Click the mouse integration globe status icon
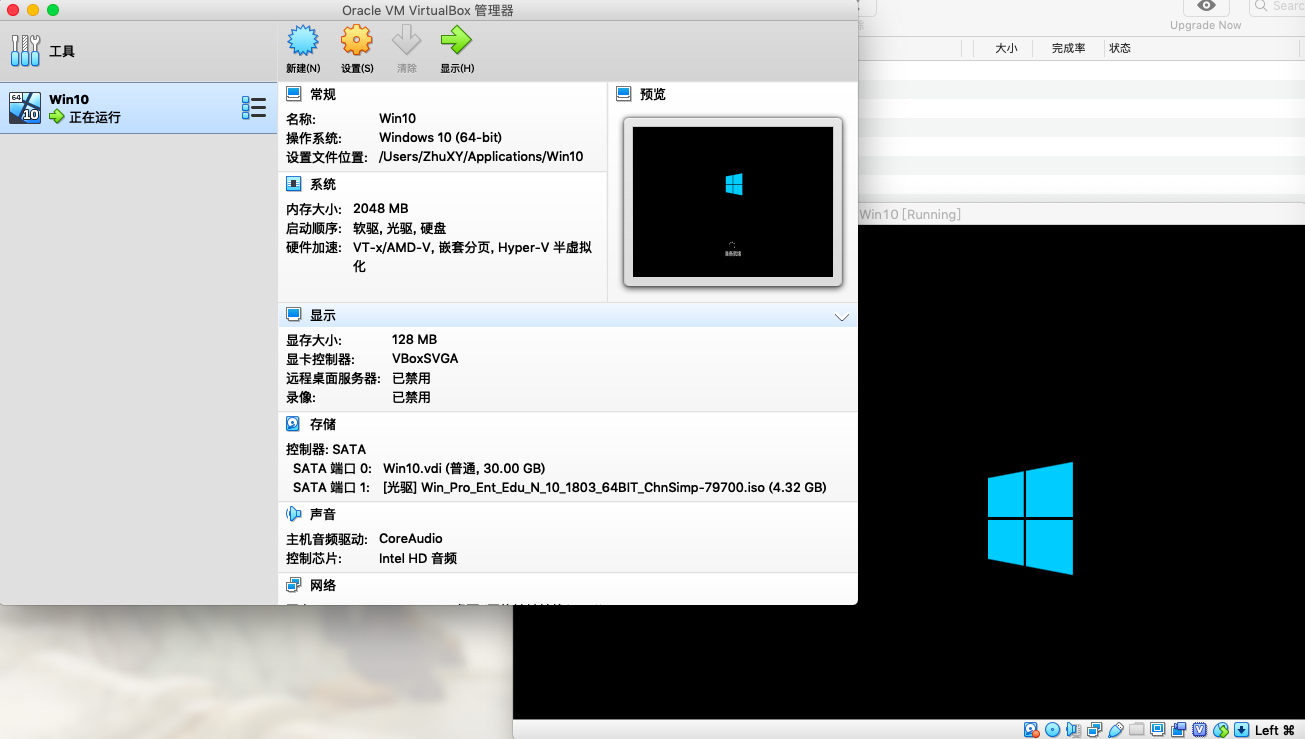This screenshot has width=1305, height=739. click(1220, 730)
